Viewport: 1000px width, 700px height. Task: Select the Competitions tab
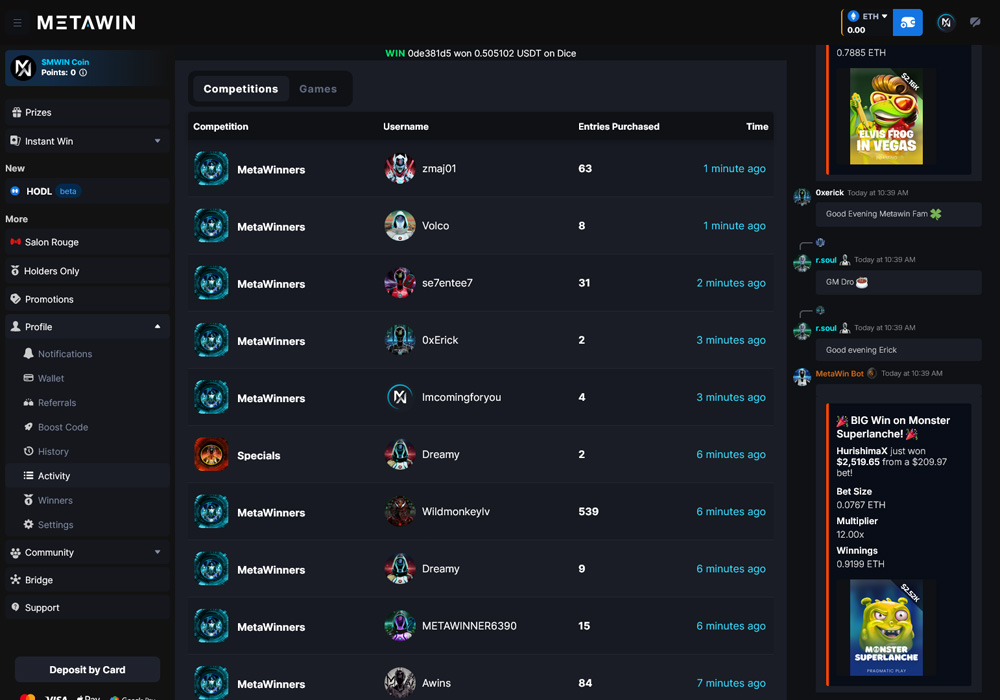(x=240, y=89)
